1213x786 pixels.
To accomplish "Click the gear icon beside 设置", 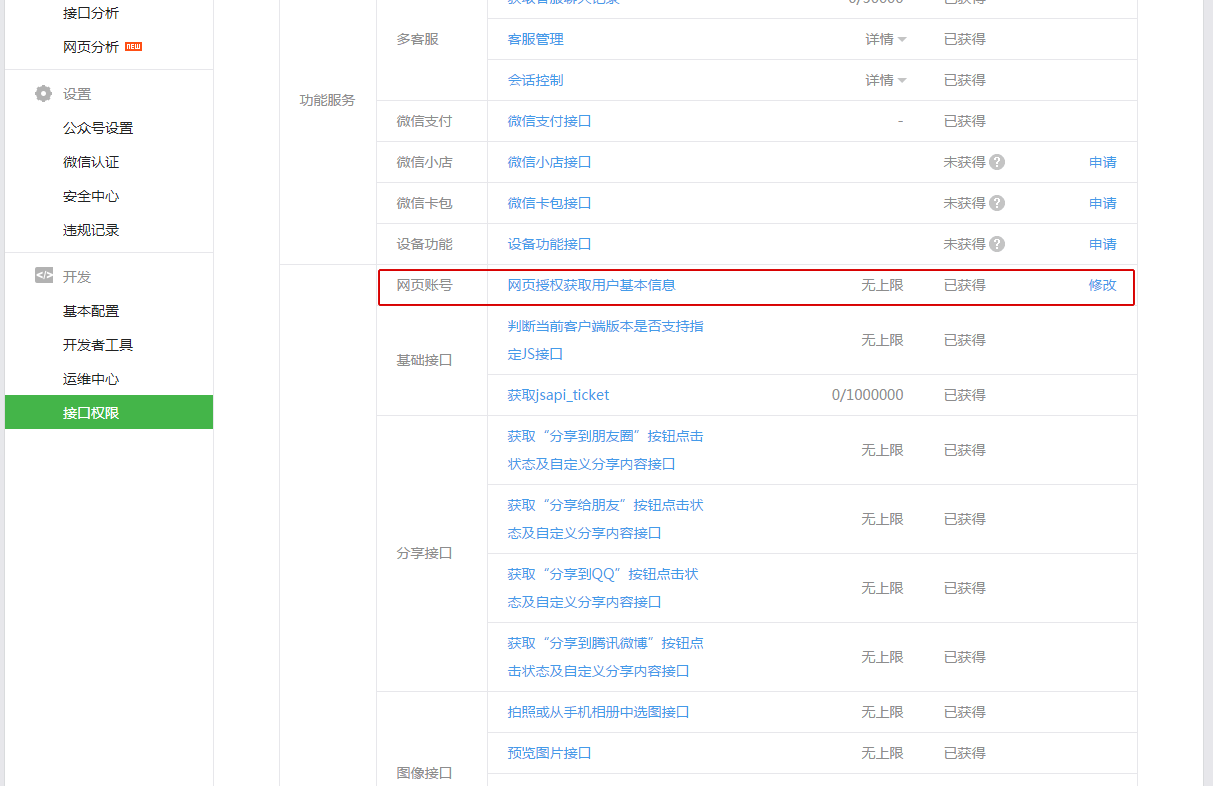I will [x=43, y=94].
